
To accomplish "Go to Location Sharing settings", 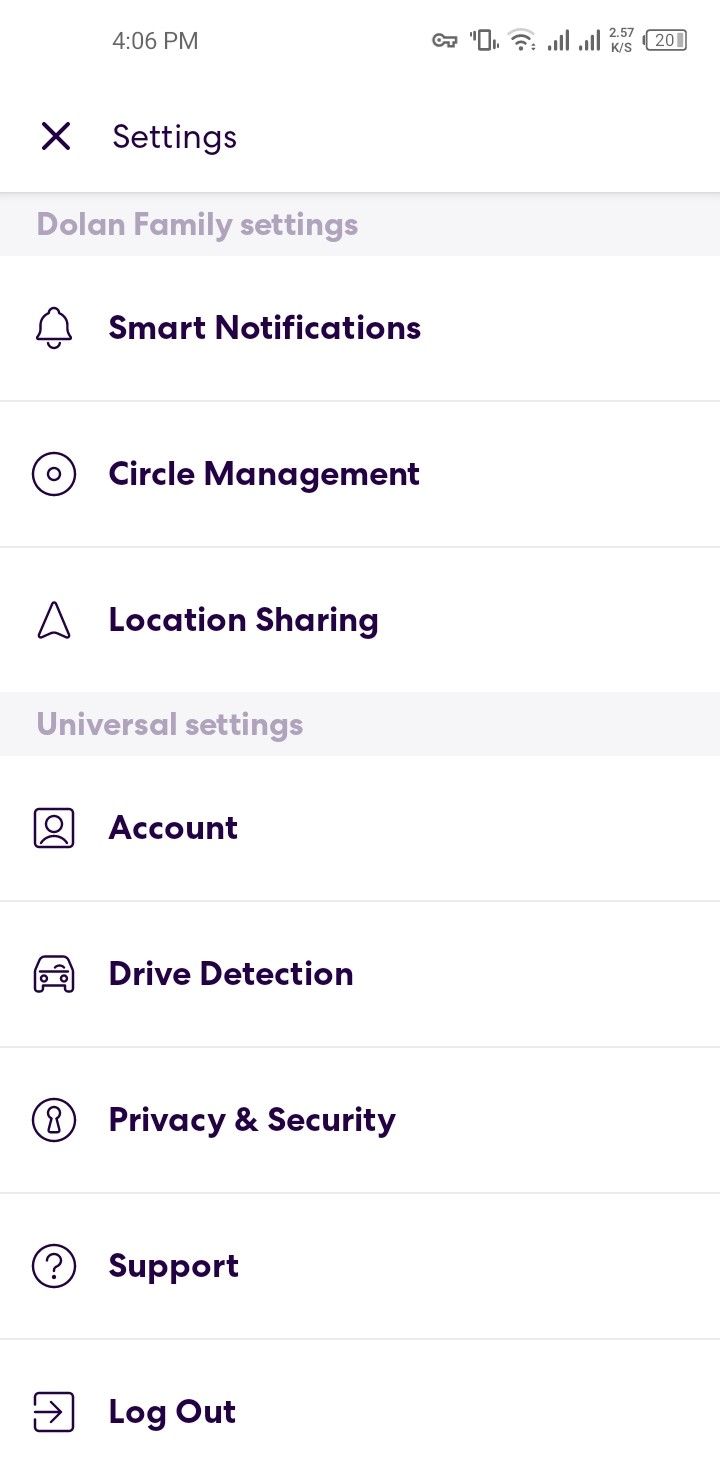I will [x=243, y=620].
